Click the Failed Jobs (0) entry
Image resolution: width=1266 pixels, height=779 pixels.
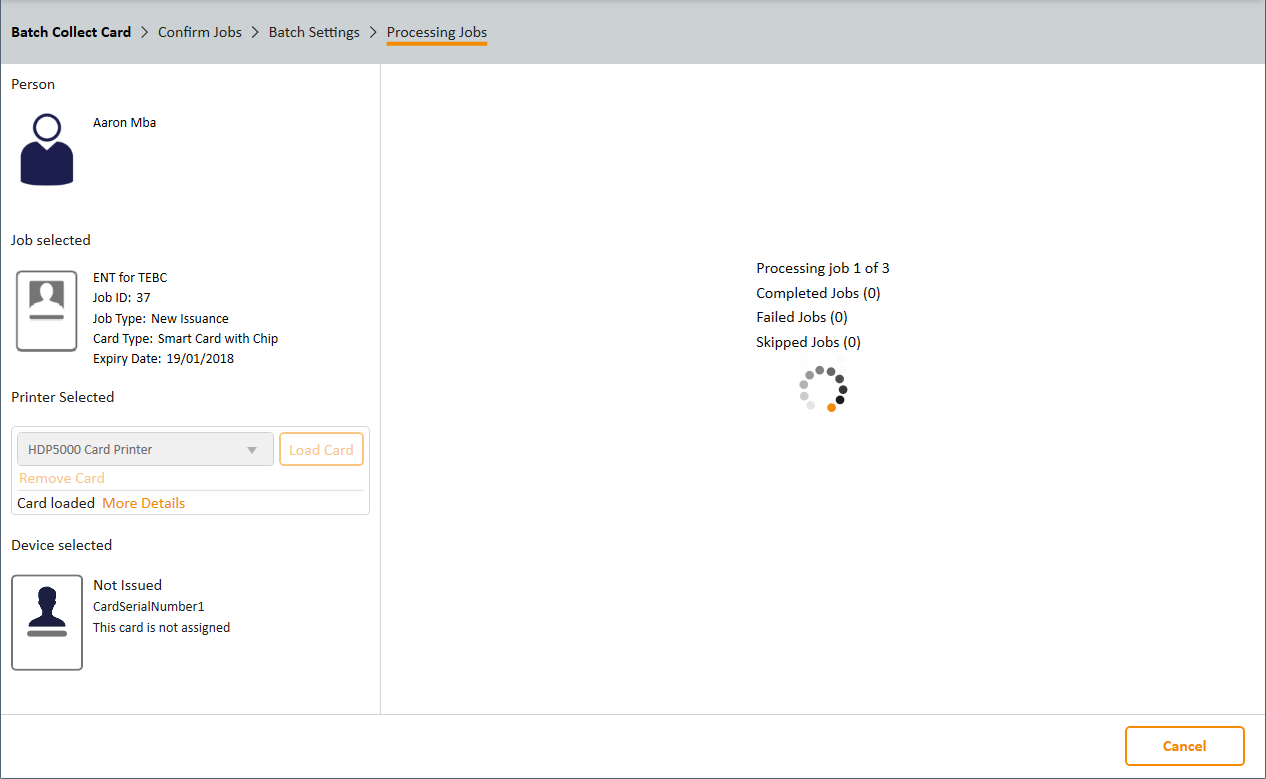(802, 317)
